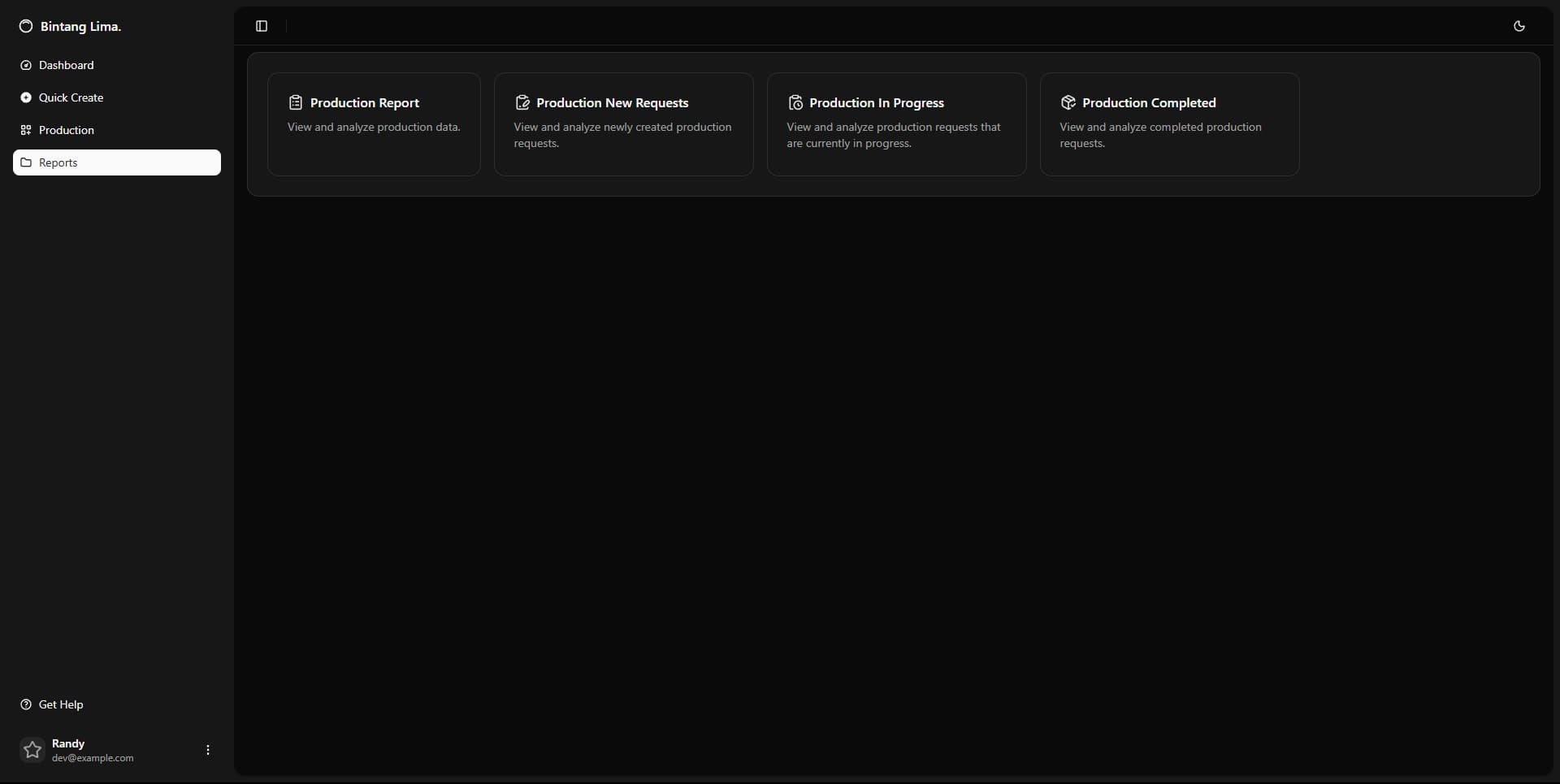Open Randy's three-dot options menu
This screenshot has width=1560, height=784.
[208, 749]
